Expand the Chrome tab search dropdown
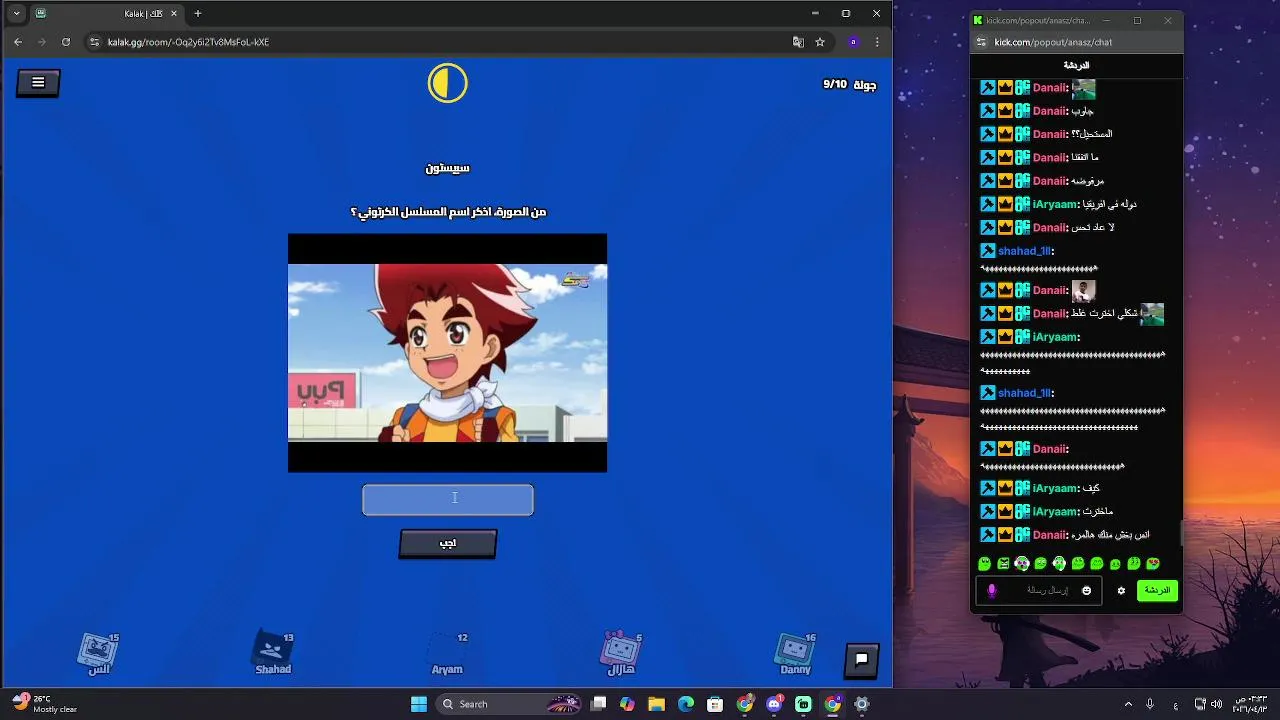 pos(16,13)
